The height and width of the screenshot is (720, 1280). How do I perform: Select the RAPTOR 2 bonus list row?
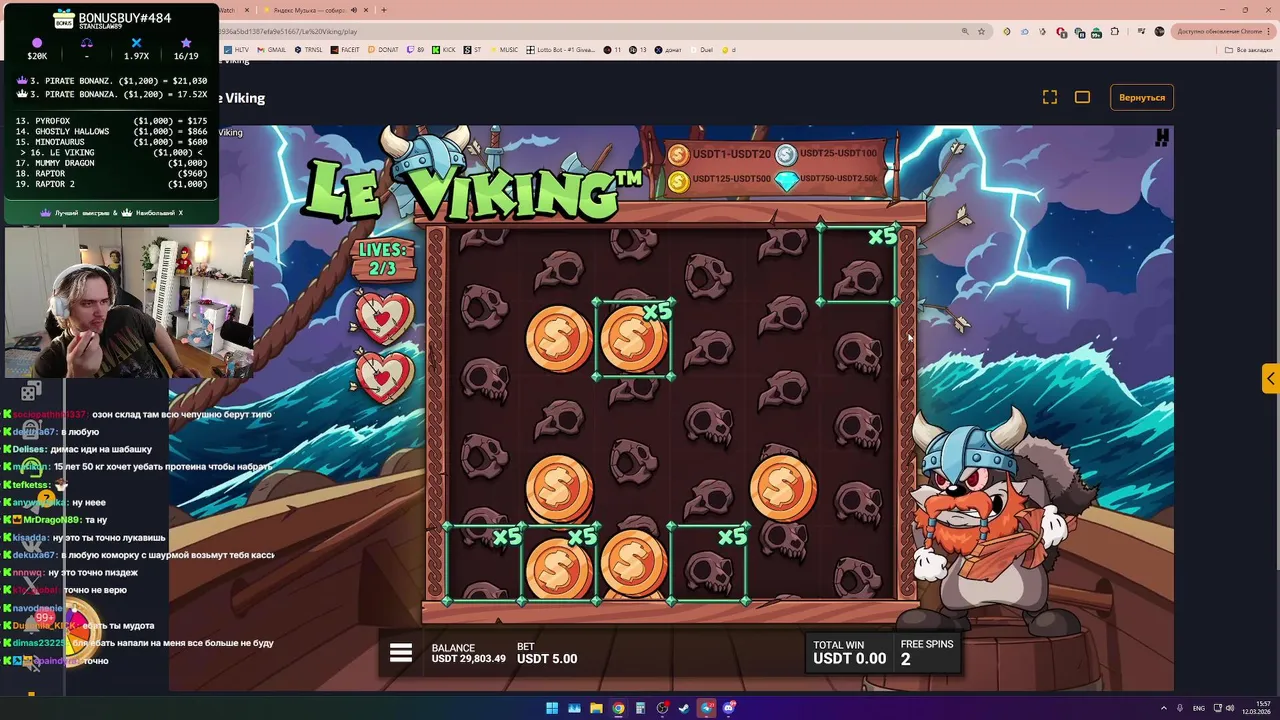click(x=111, y=184)
